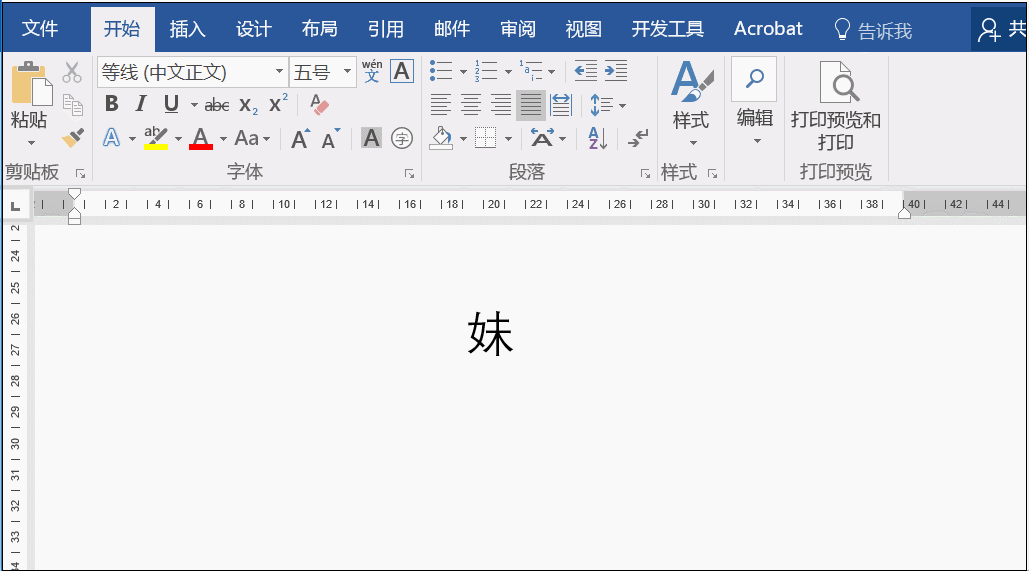Toggle superscript formatting
1029x571 pixels.
pyautogui.click(x=278, y=103)
